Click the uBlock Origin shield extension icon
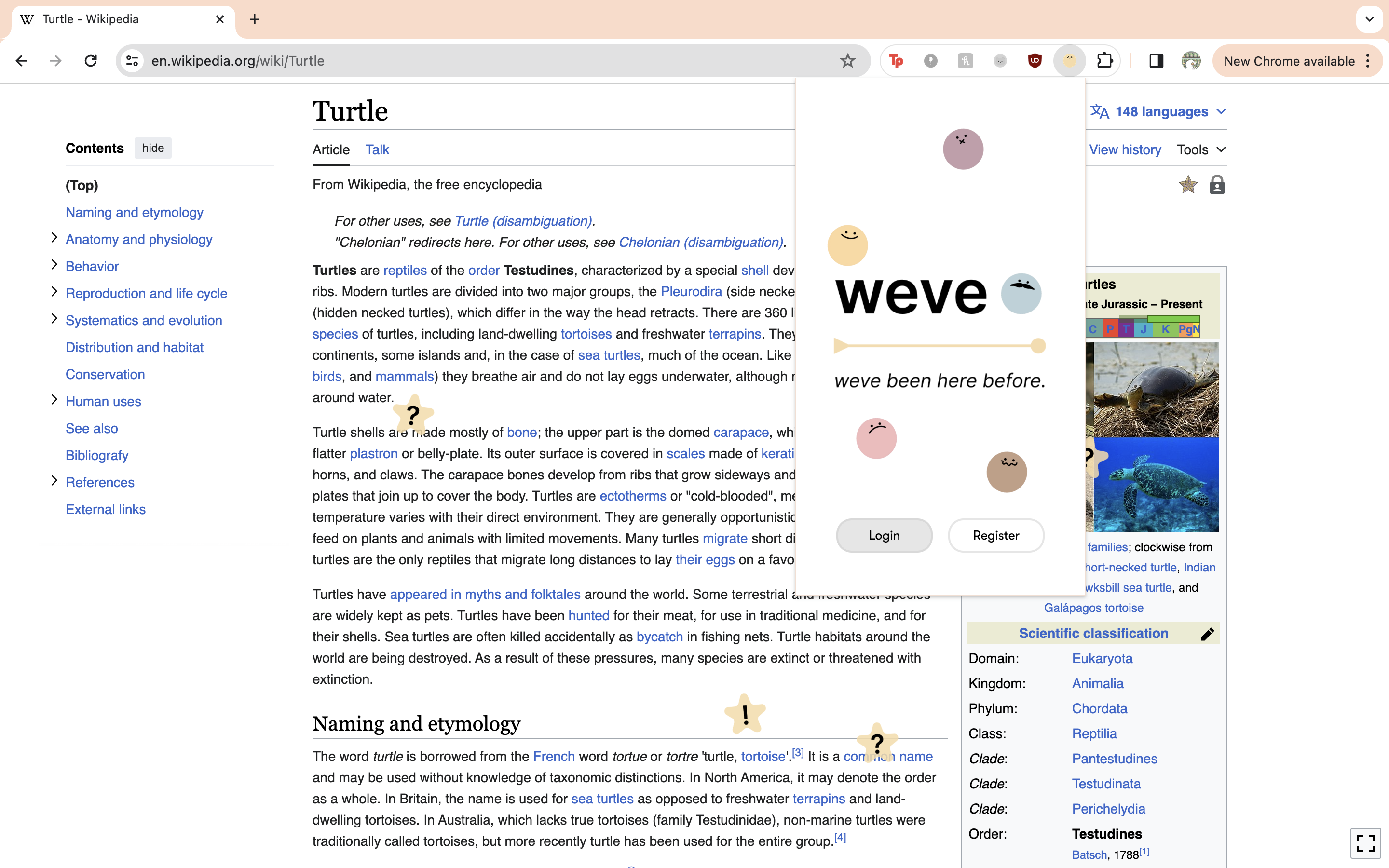 coord(1035,61)
